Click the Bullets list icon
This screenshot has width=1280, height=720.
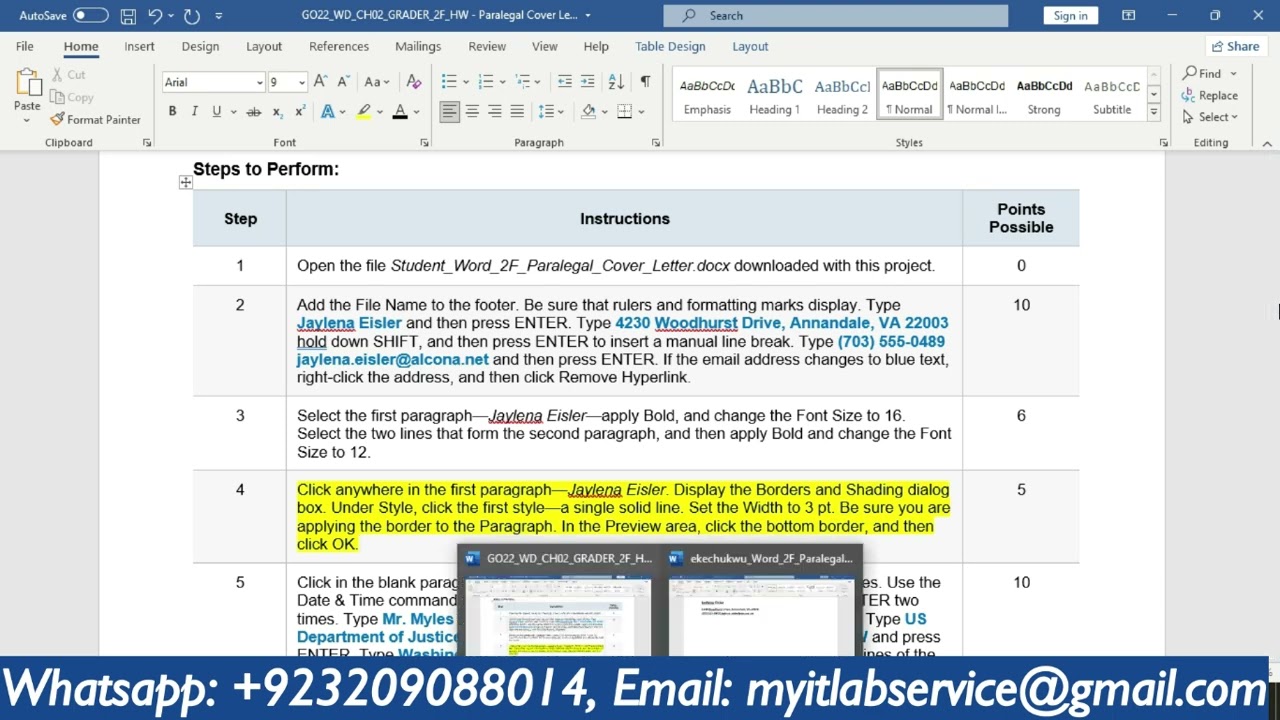[x=449, y=82]
